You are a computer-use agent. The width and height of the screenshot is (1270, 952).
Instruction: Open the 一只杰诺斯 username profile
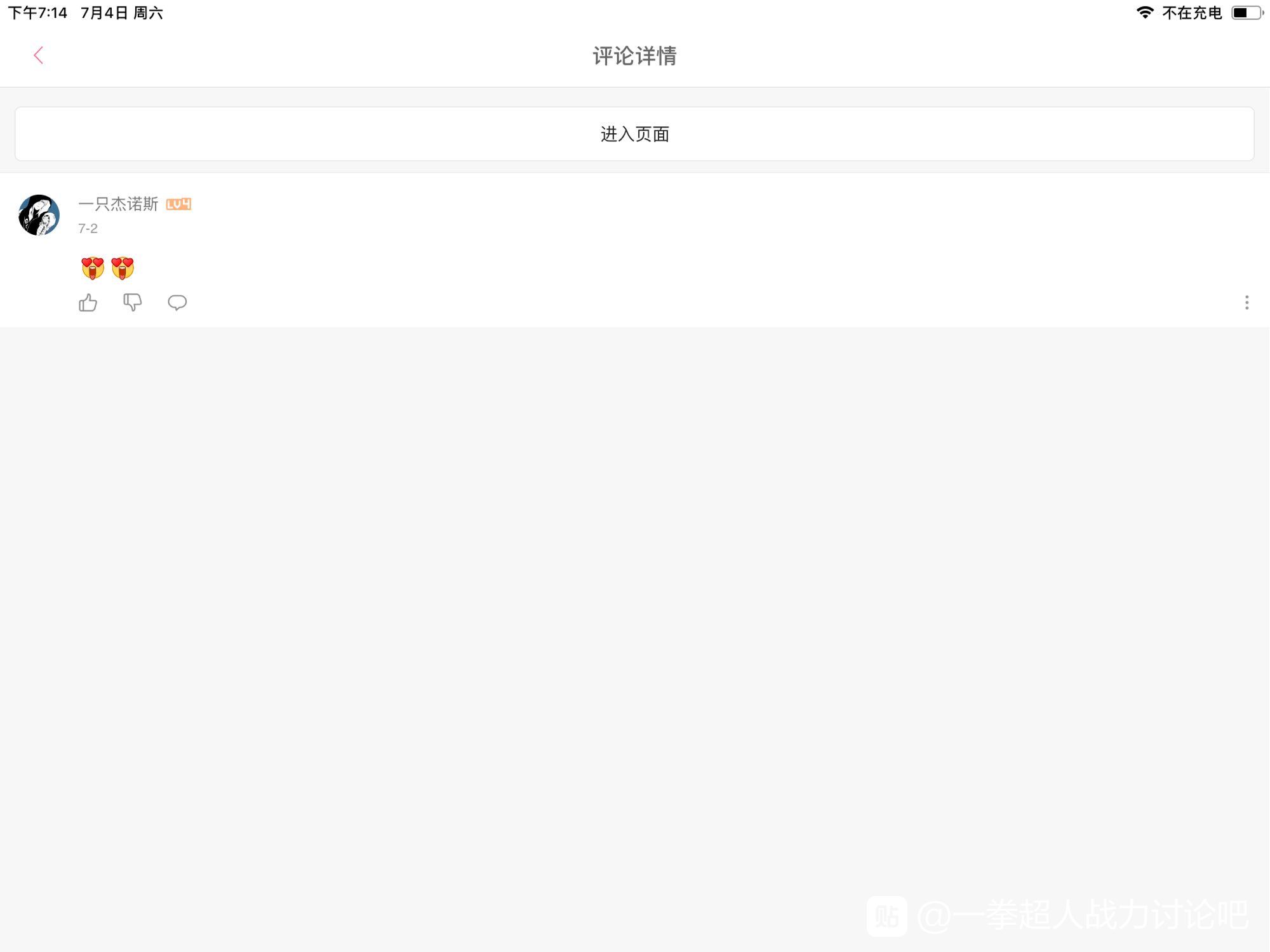pos(118,204)
